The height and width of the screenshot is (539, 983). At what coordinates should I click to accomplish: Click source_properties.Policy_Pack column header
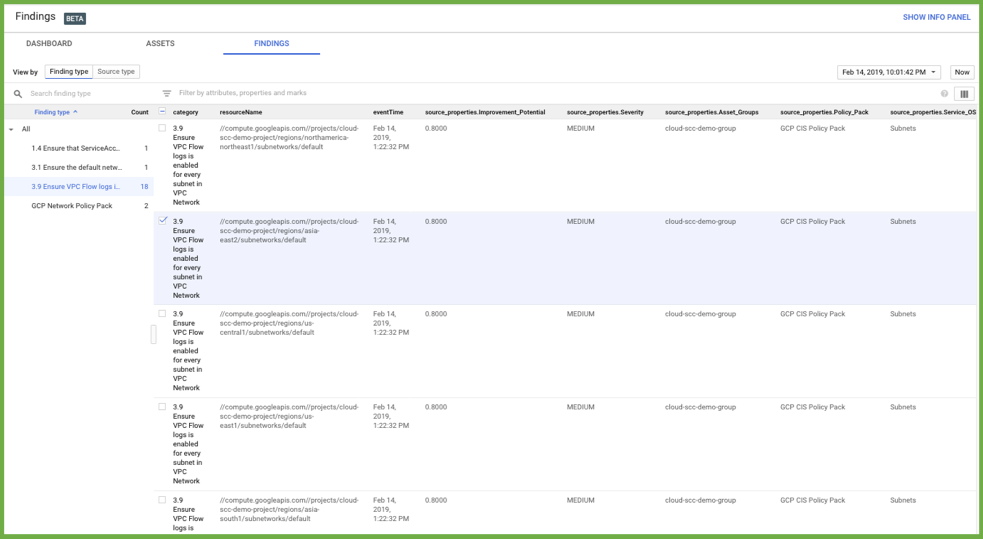click(824, 112)
